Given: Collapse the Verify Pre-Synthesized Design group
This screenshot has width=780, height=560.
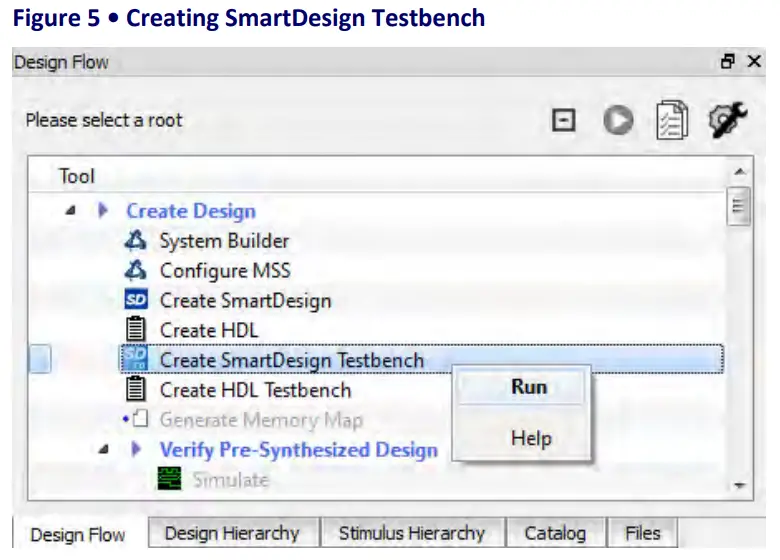Looking at the screenshot, I should pyautogui.click(x=103, y=450).
